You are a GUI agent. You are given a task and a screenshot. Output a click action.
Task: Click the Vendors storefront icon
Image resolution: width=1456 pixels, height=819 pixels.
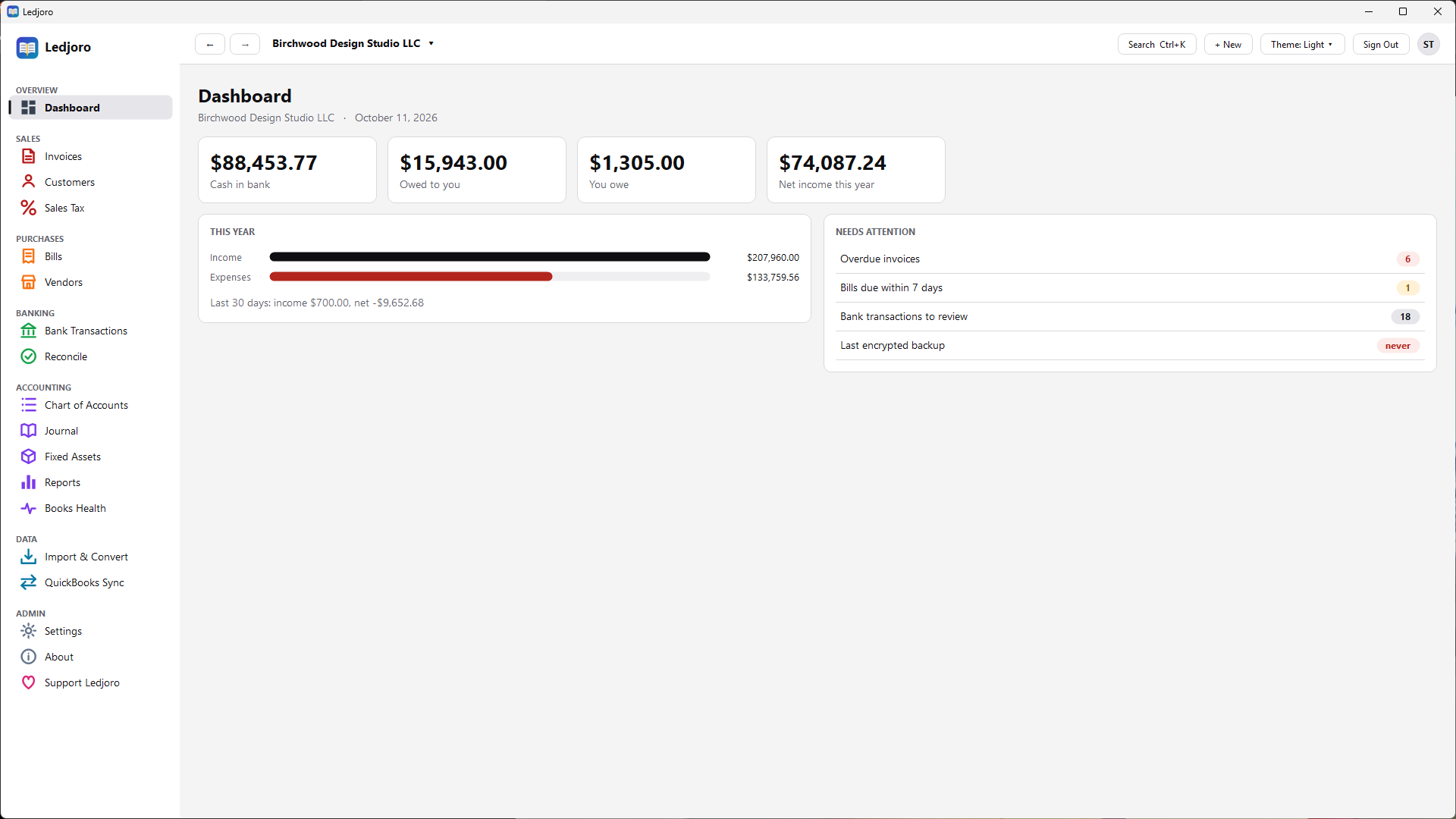[28, 282]
